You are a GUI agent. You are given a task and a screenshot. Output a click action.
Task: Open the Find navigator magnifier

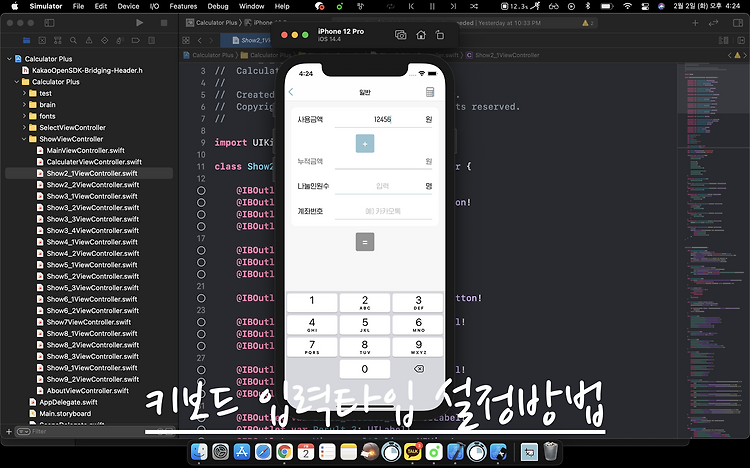click(73, 41)
